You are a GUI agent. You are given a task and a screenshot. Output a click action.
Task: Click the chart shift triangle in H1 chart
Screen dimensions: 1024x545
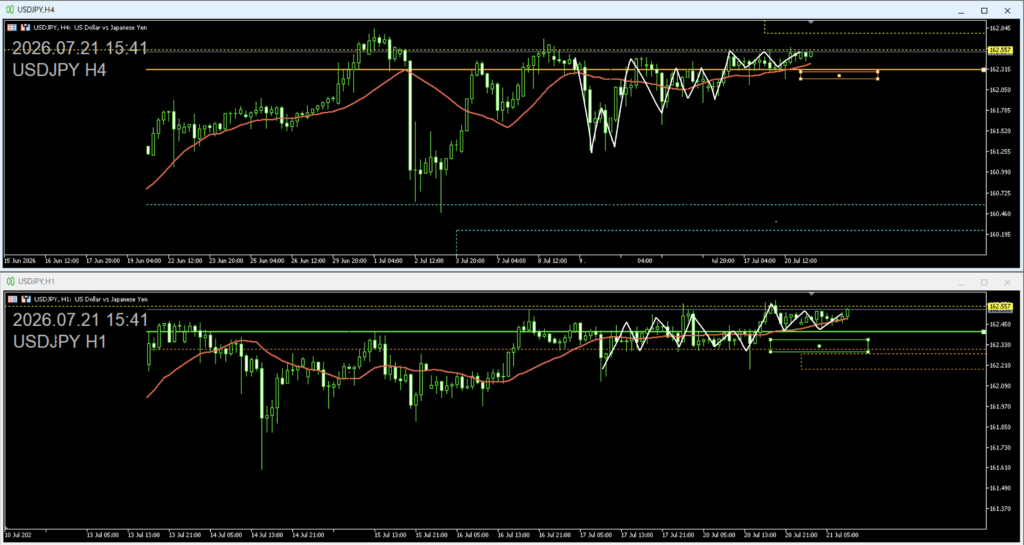coord(810,294)
